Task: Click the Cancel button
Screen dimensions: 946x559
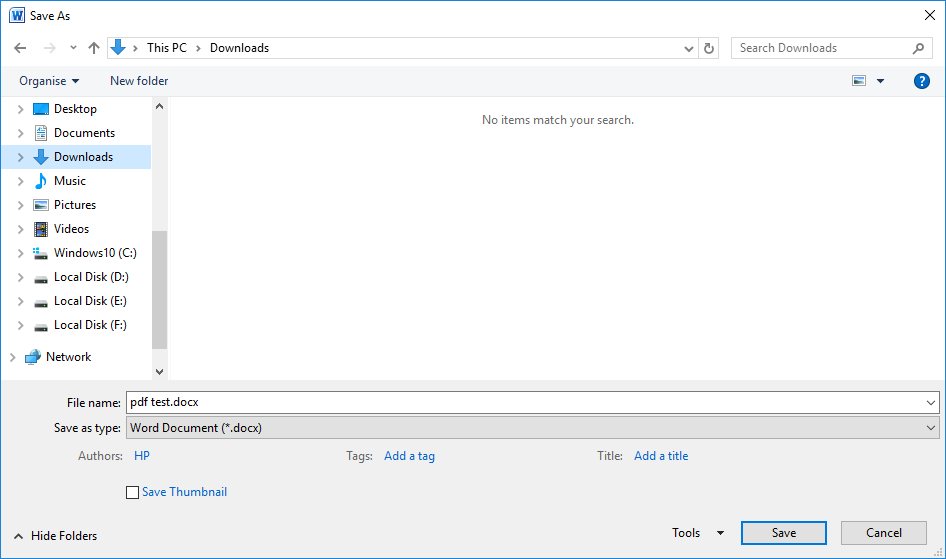Action: [884, 533]
